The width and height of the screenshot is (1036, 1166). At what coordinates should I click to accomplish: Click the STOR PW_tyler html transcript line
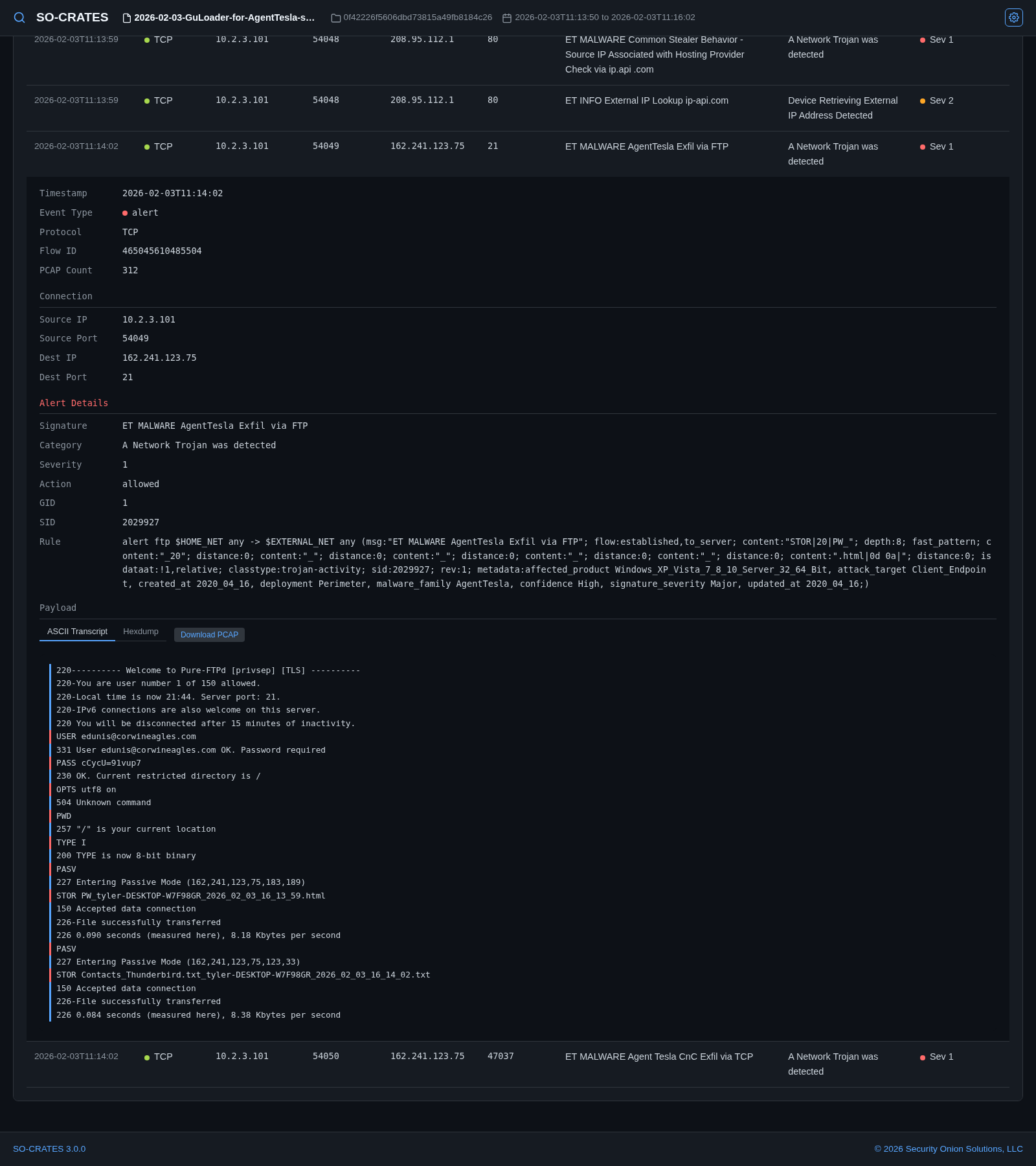coord(191,896)
